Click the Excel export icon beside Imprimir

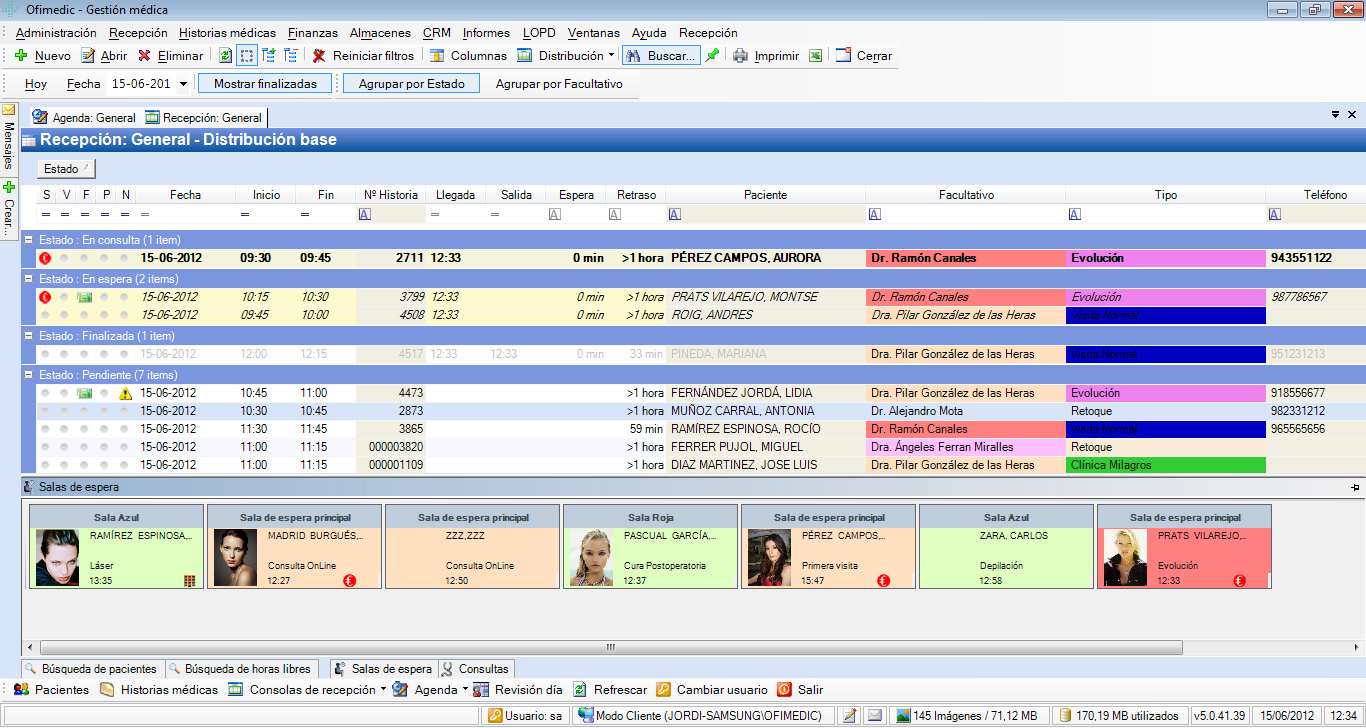point(816,56)
